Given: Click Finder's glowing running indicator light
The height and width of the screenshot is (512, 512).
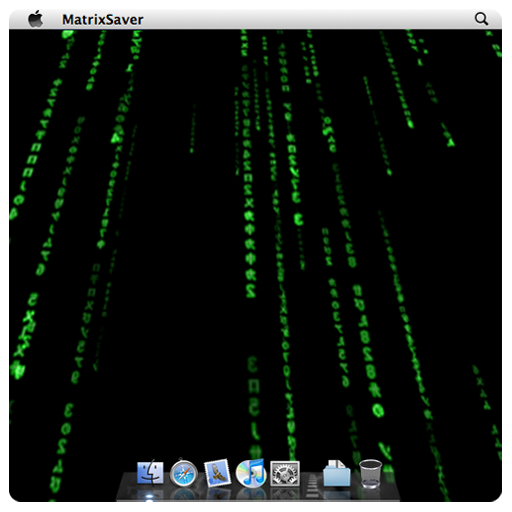Looking at the screenshot, I should (x=150, y=497).
